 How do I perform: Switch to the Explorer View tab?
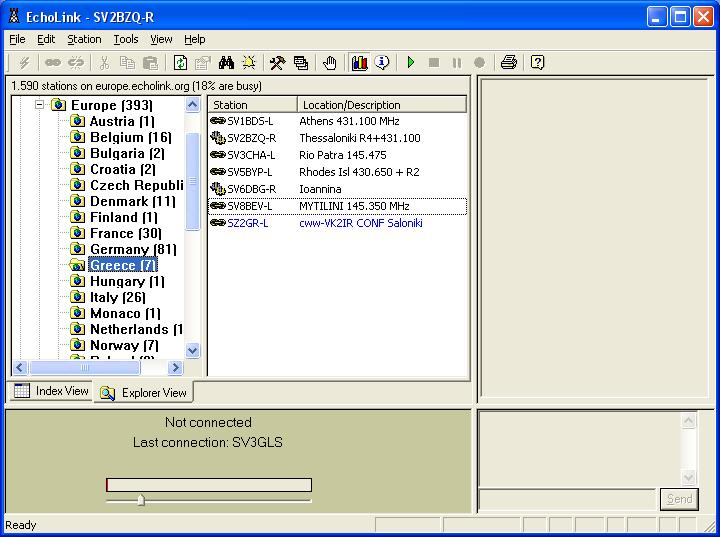[x=143, y=393]
